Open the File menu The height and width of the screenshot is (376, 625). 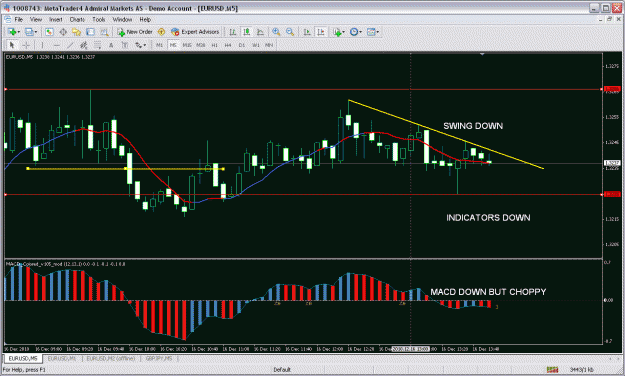[x=19, y=19]
